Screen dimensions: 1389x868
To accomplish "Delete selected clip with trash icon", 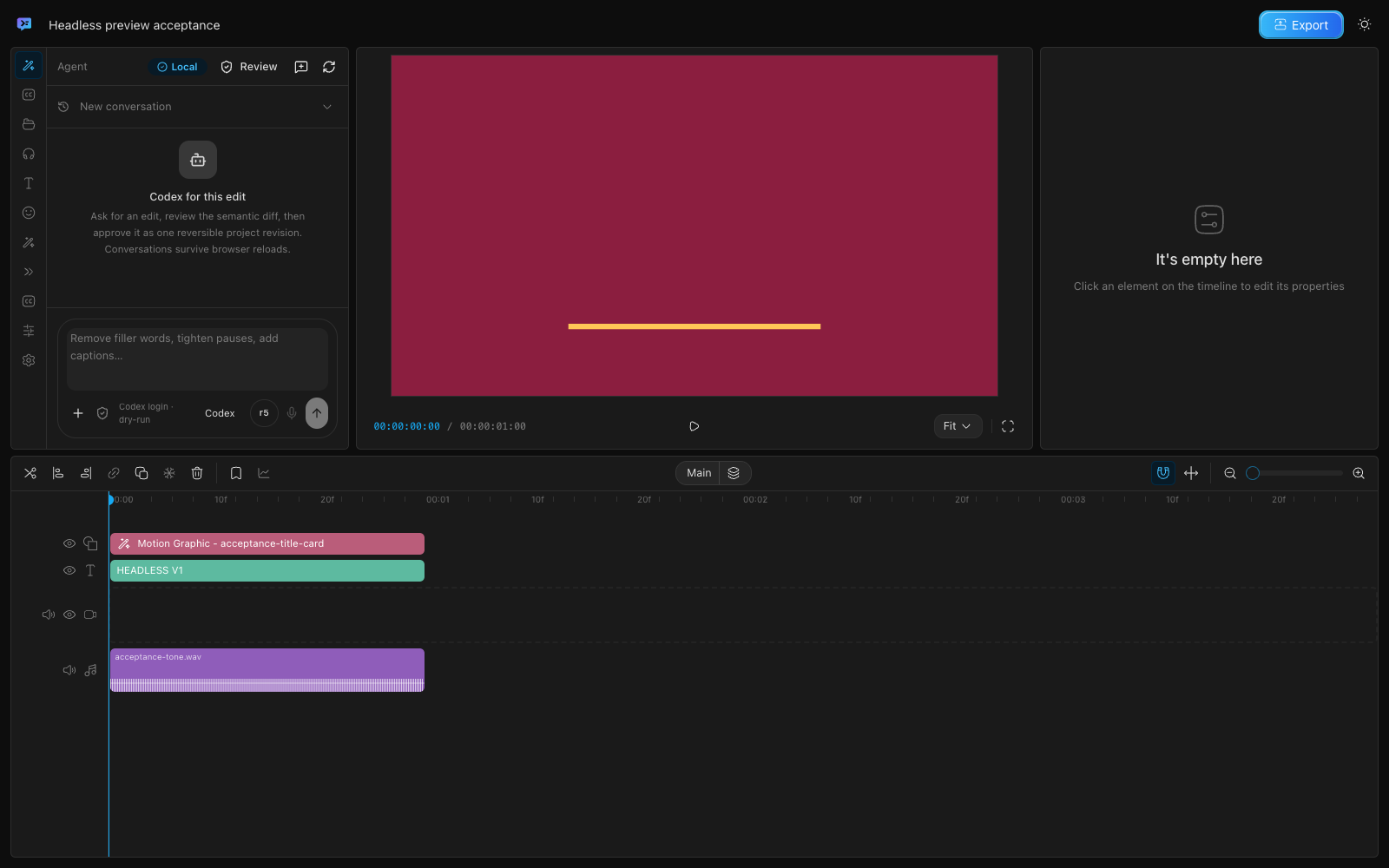I will pyautogui.click(x=197, y=473).
